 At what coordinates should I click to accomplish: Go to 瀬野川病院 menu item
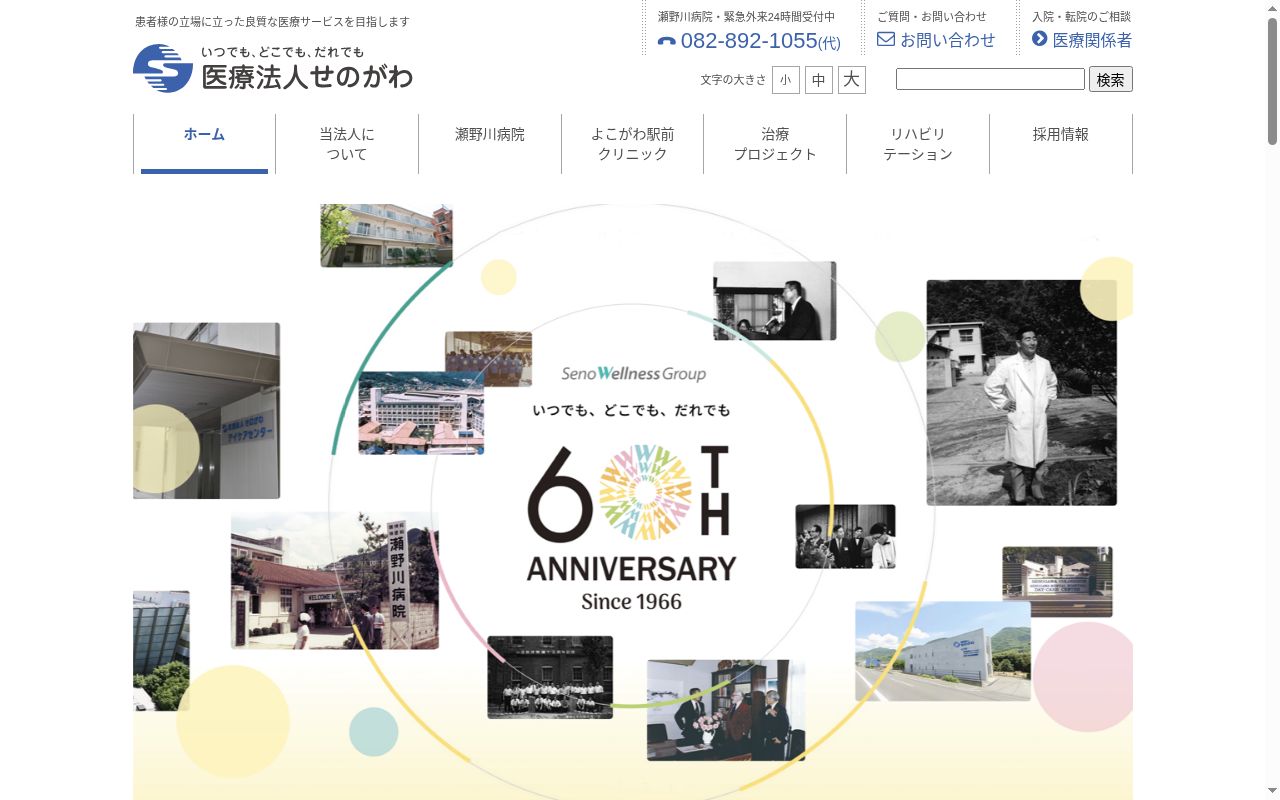[490, 143]
